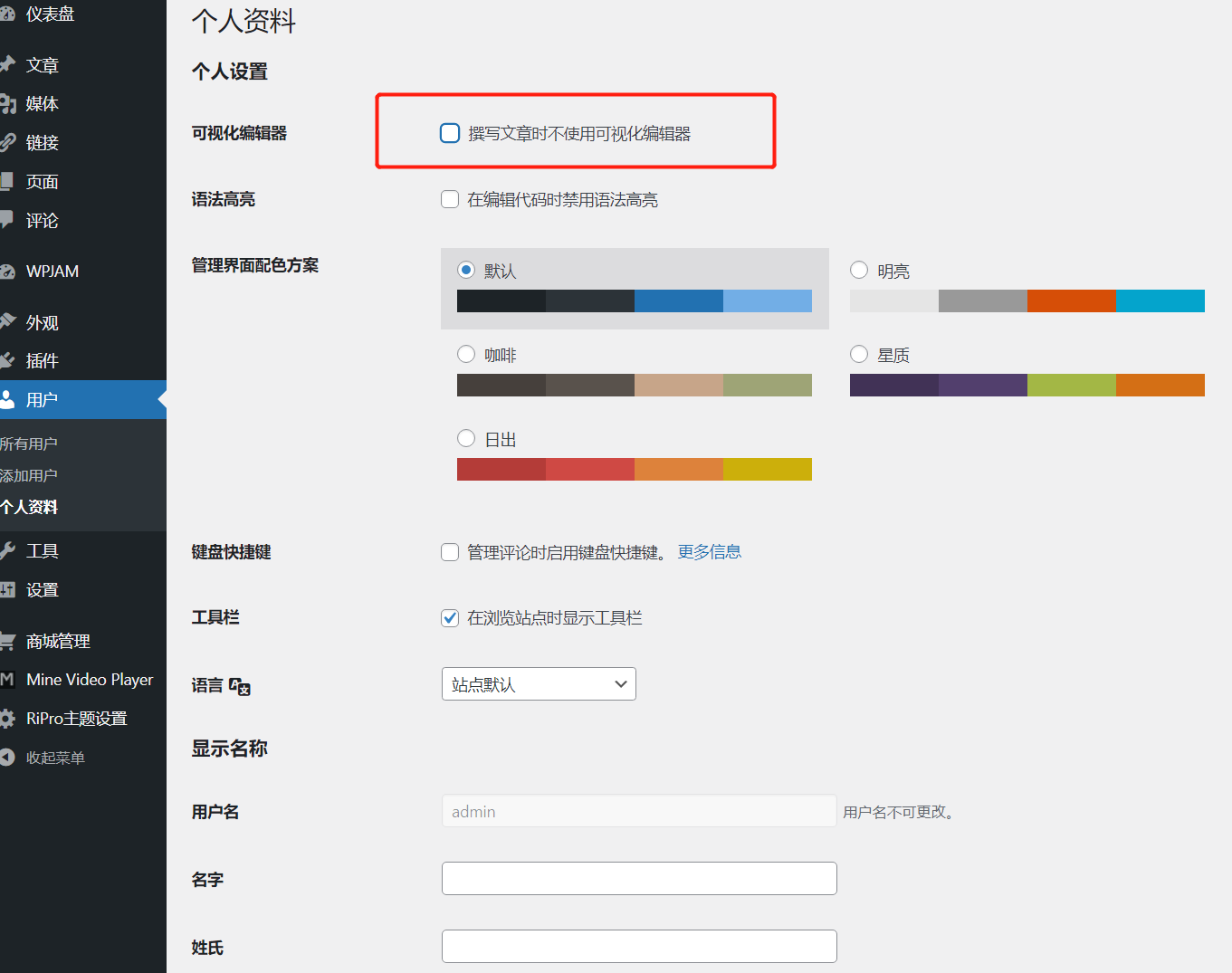The height and width of the screenshot is (973, 1232).
Task: Click the chain link icon beside 链接
Action: tap(7, 143)
